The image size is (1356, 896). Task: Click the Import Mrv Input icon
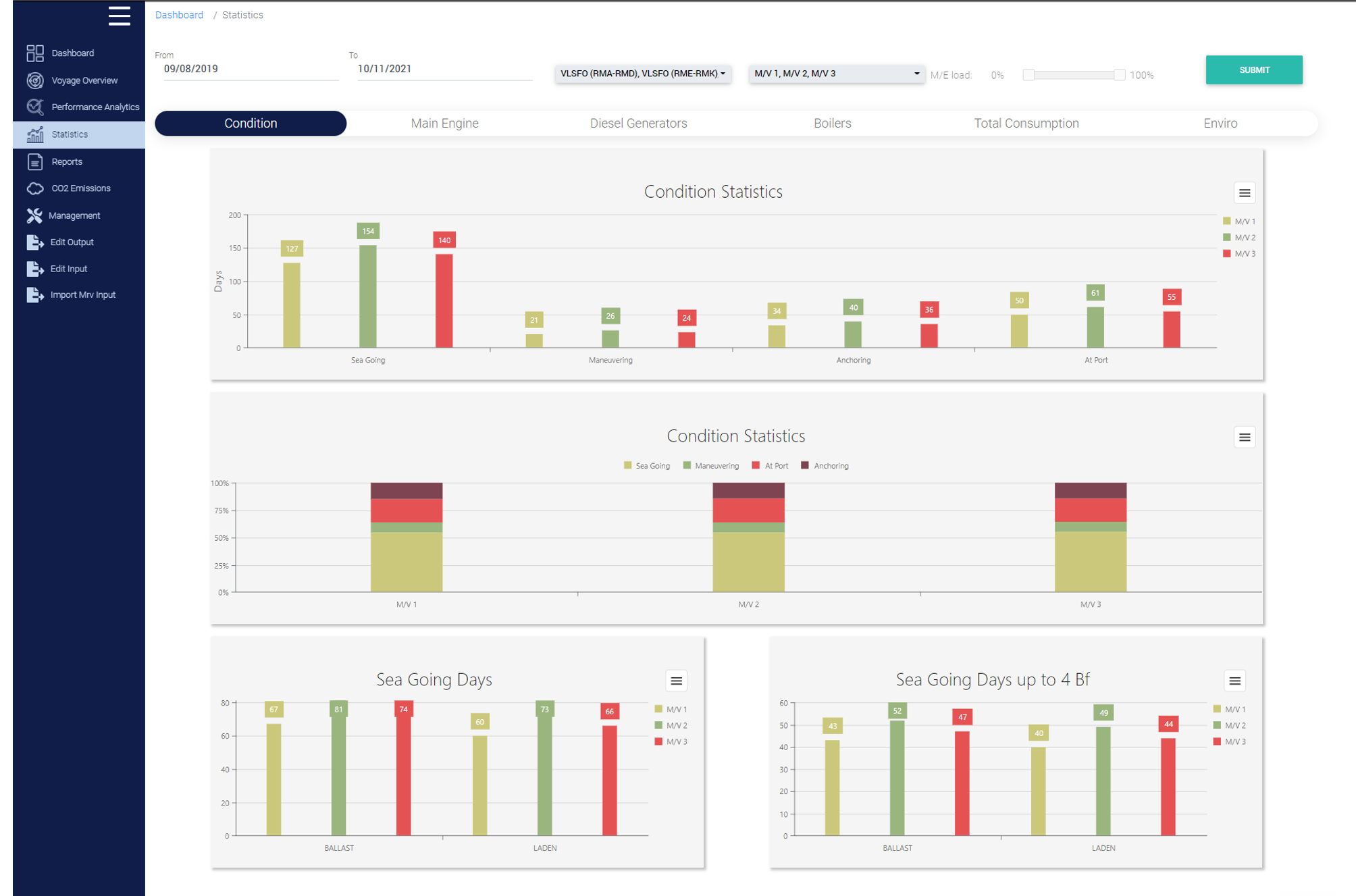click(x=35, y=295)
